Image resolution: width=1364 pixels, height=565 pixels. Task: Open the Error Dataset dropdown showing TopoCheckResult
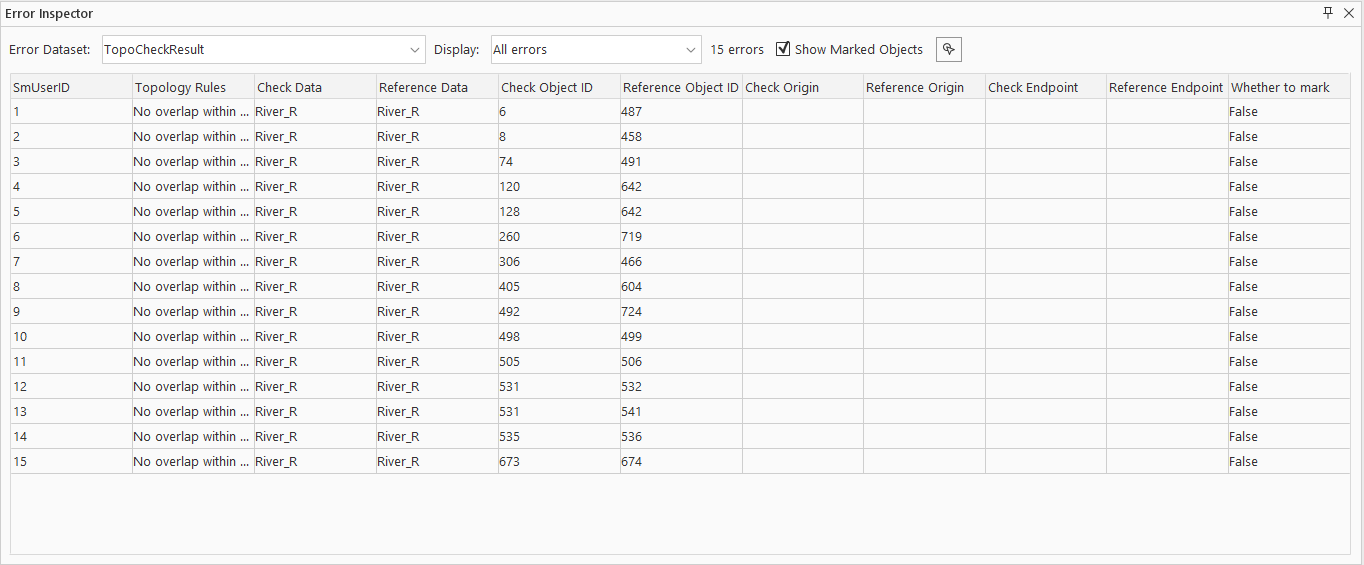coord(264,49)
